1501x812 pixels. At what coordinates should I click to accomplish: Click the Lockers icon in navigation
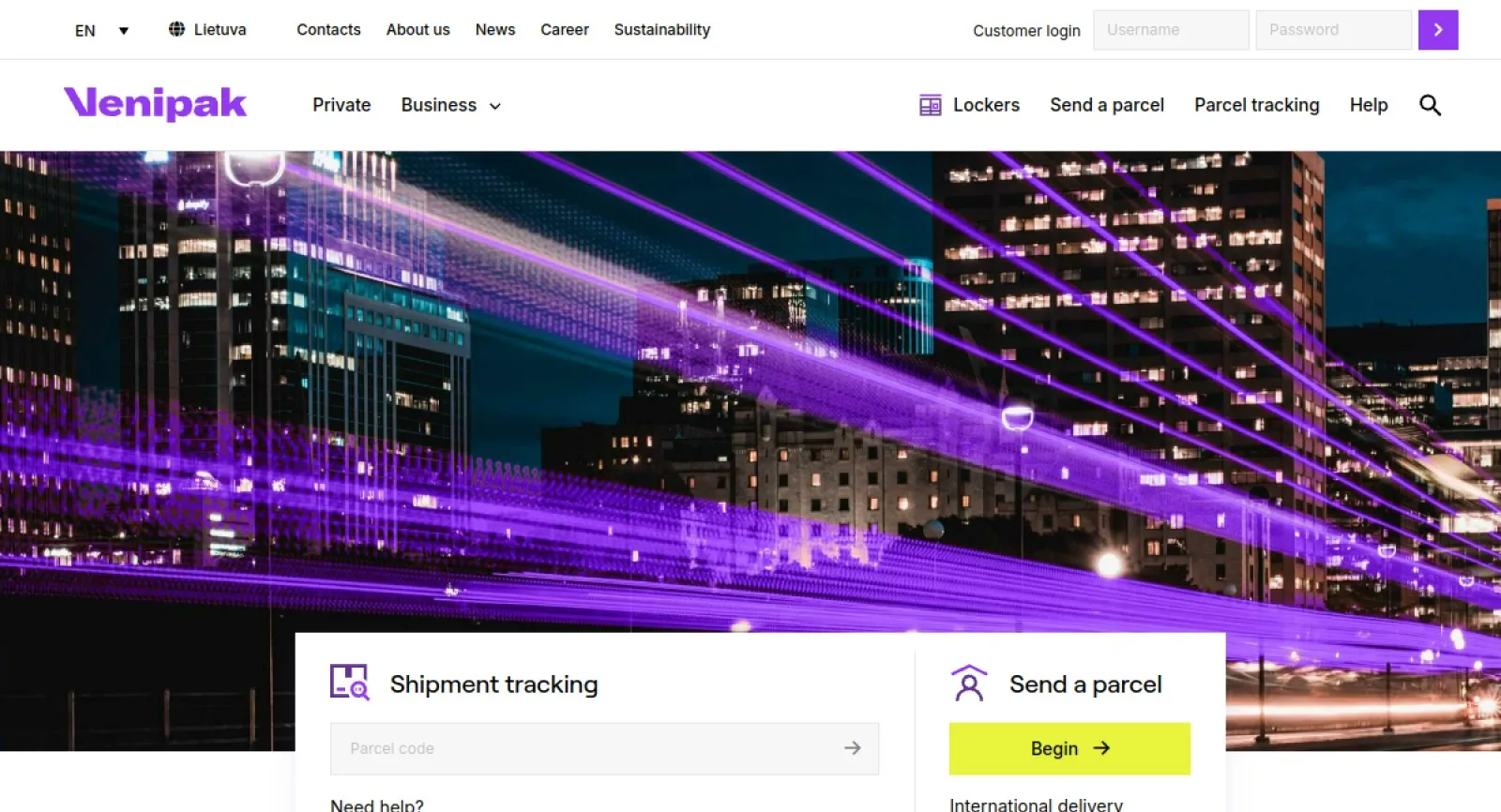pos(930,105)
